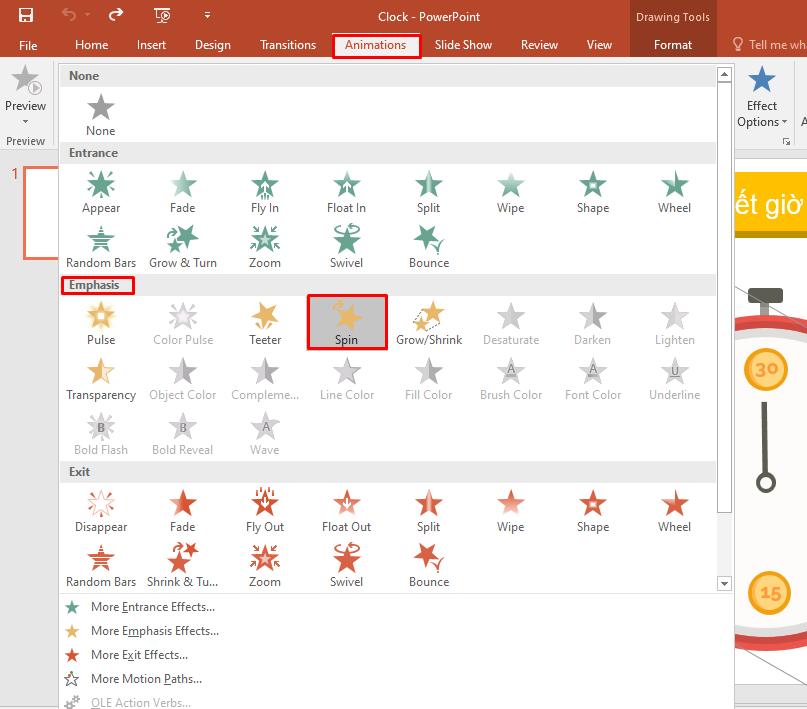The image size is (807, 709).
Task: Apply the Exit Fade animation
Action: tap(183, 511)
